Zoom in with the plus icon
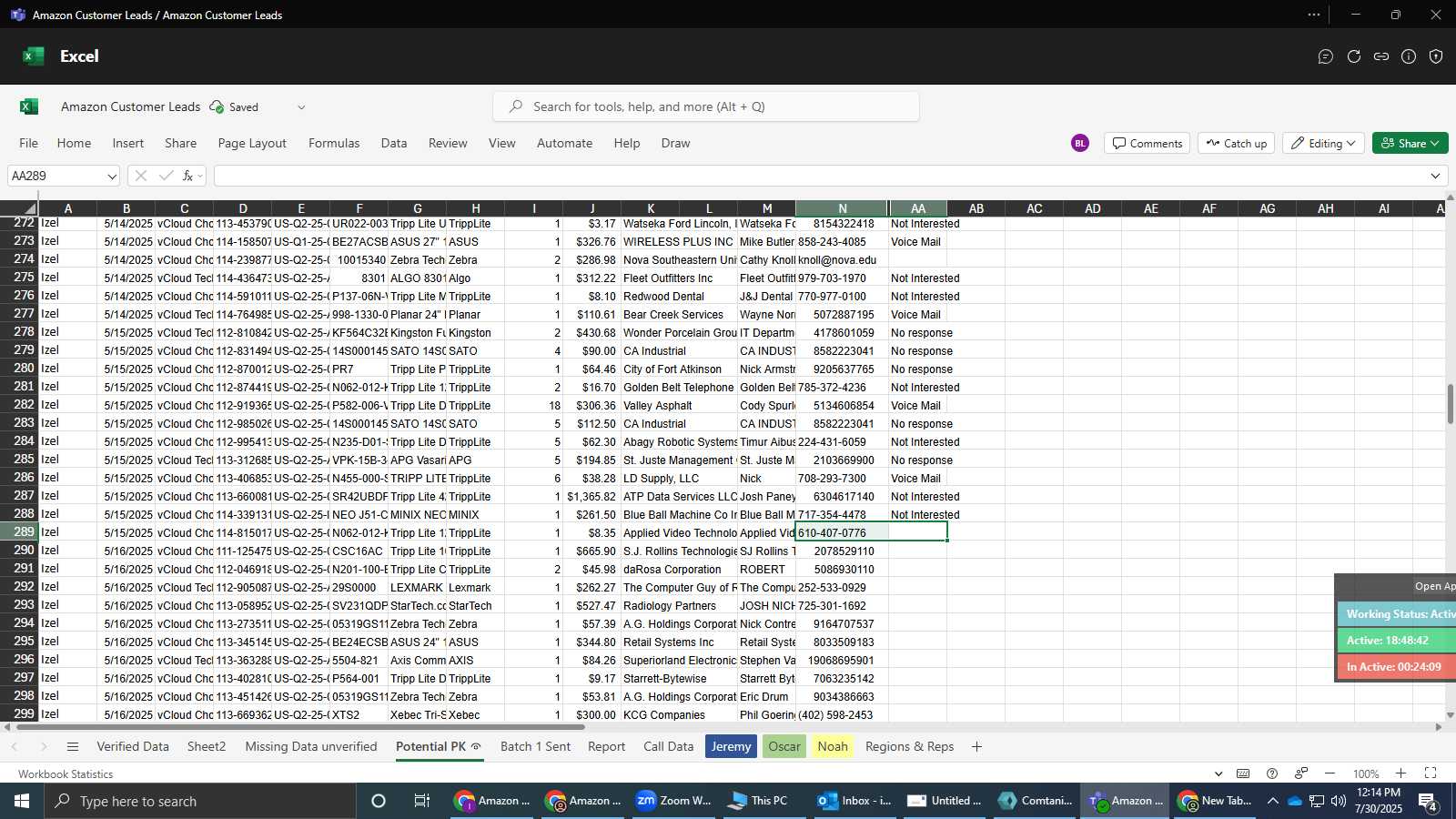 point(1401,773)
